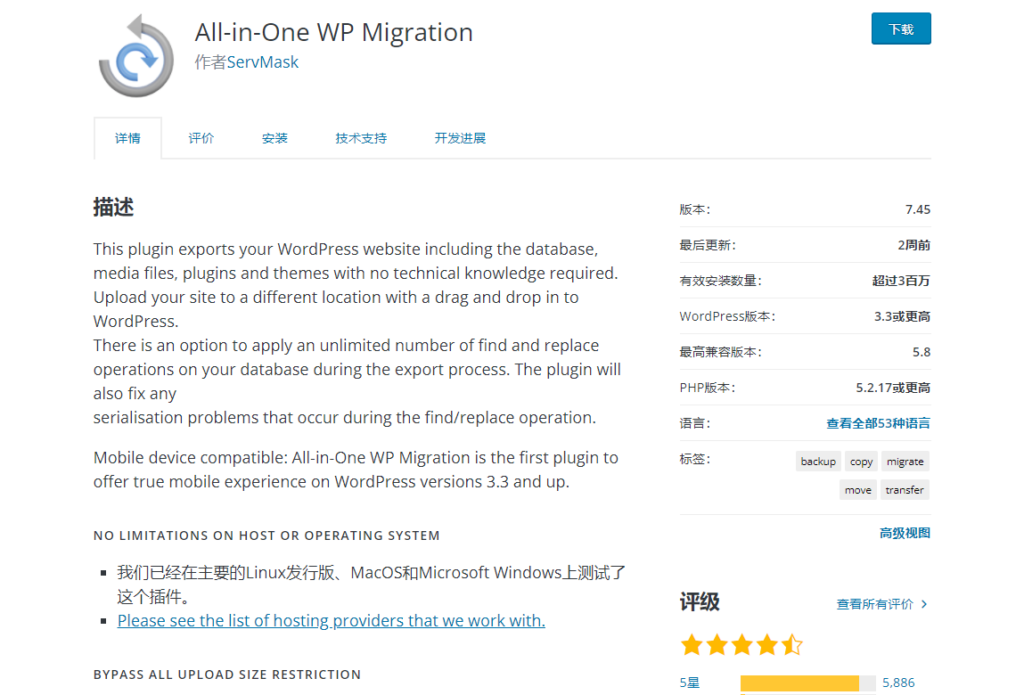Click the All-in-One WP Migration plugin icon
This screenshot has width=1024, height=695.
[136, 56]
